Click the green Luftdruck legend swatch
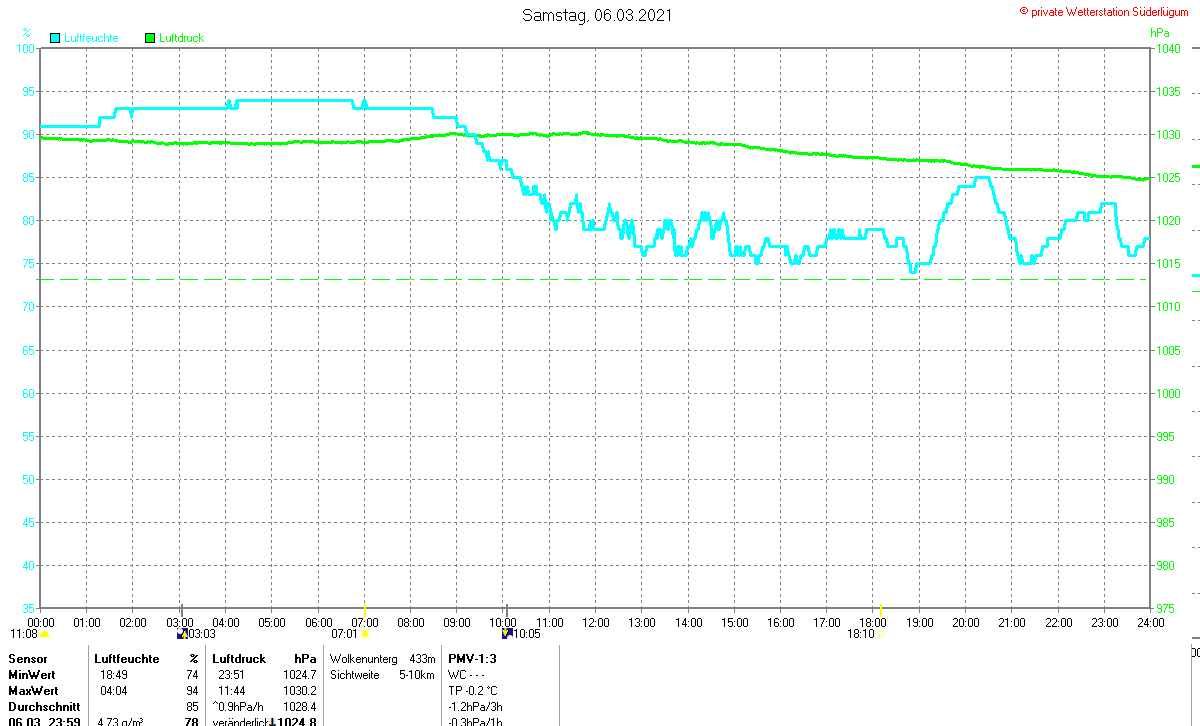Screen dimensions: 1200x726 (x=150, y=38)
